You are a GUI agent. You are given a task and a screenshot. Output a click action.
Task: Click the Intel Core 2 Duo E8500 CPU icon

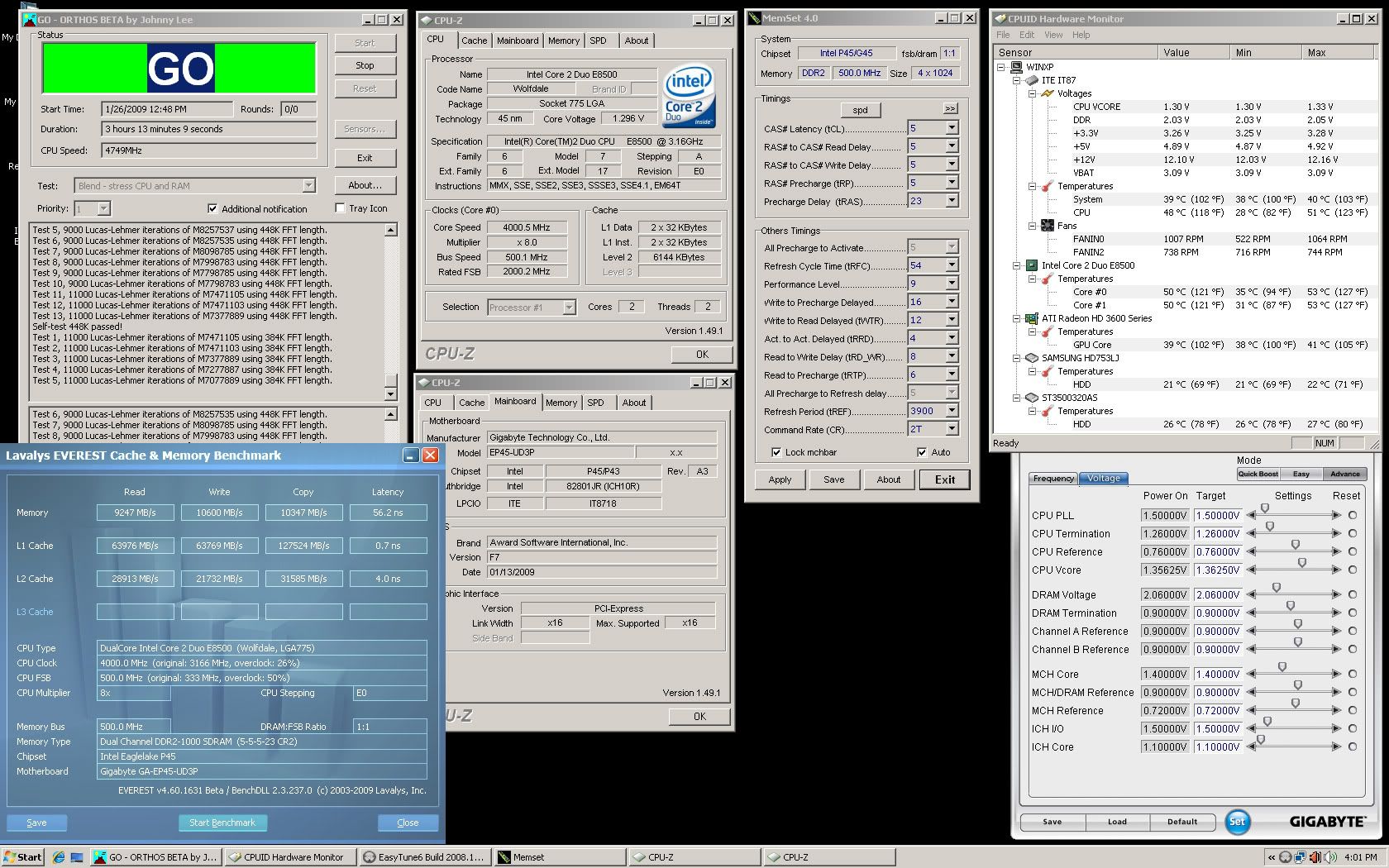coord(1031,265)
